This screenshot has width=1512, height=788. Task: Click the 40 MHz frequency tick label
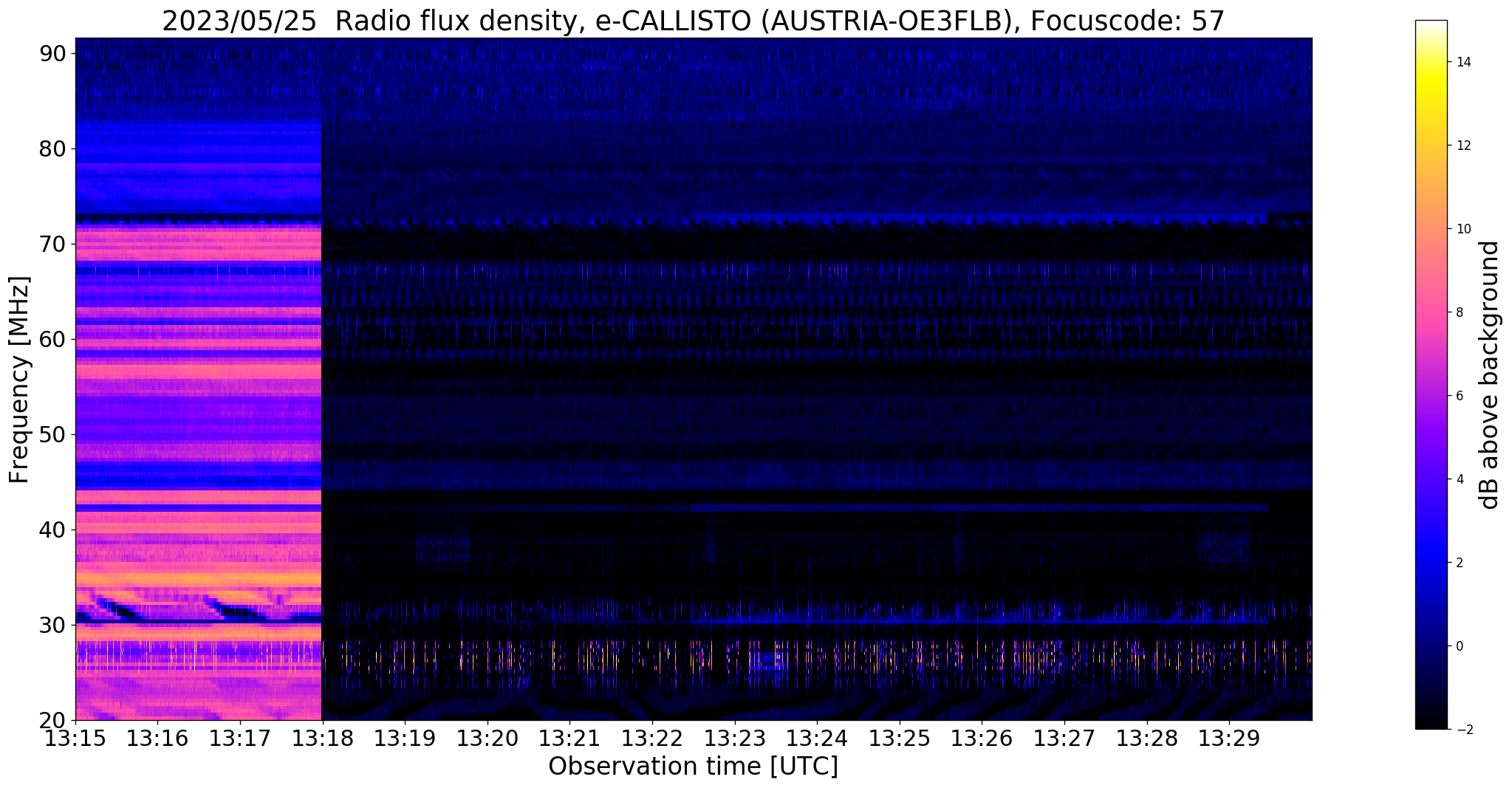pos(52,530)
